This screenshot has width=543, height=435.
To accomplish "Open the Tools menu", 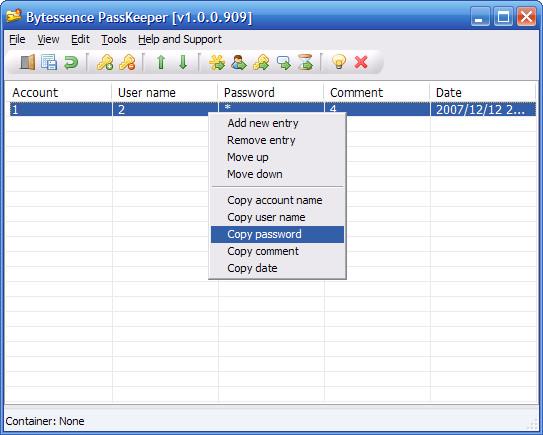I will coord(114,39).
